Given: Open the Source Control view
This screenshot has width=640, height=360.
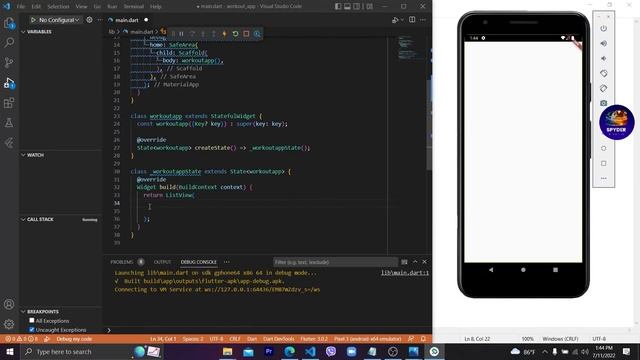Looking at the screenshot, I should pos(9,62).
